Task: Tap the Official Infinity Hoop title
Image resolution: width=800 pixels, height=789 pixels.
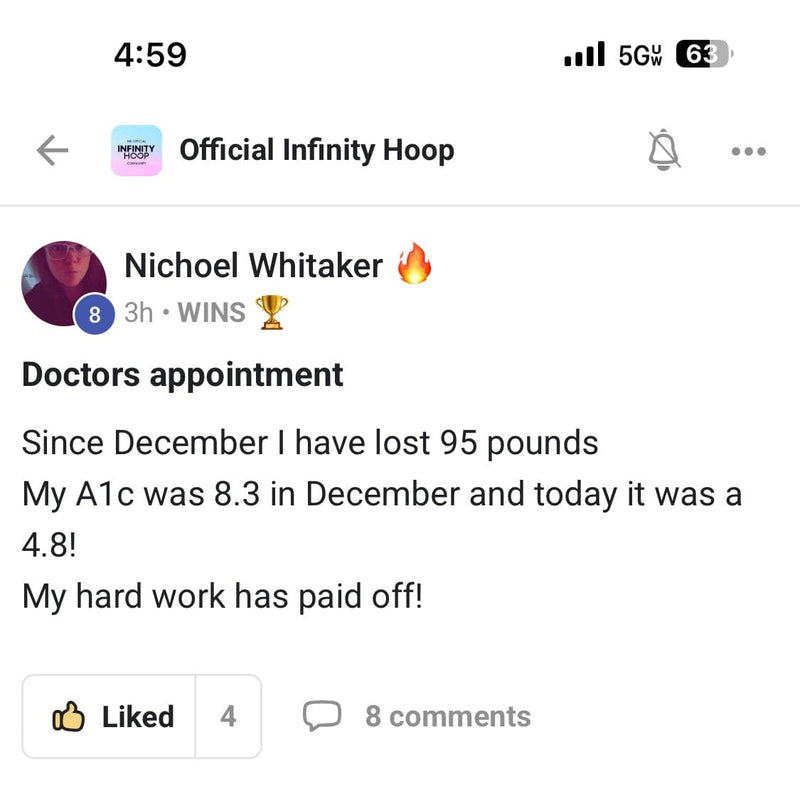Action: (x=316, y=151)
